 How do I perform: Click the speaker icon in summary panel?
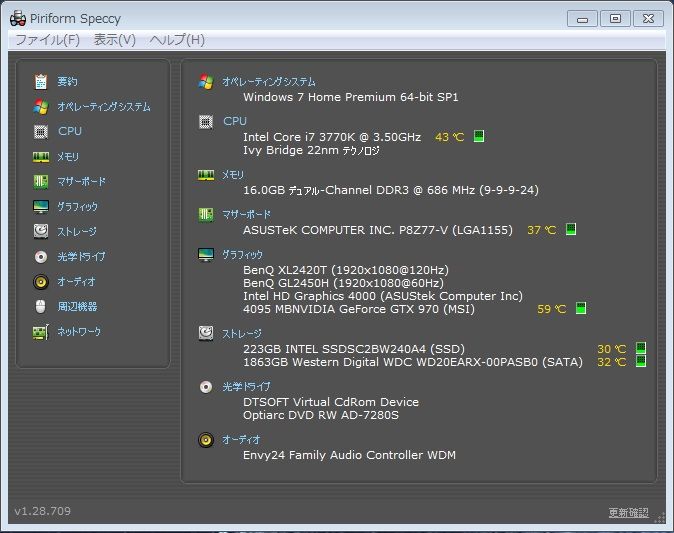click(x=206, y=440)
